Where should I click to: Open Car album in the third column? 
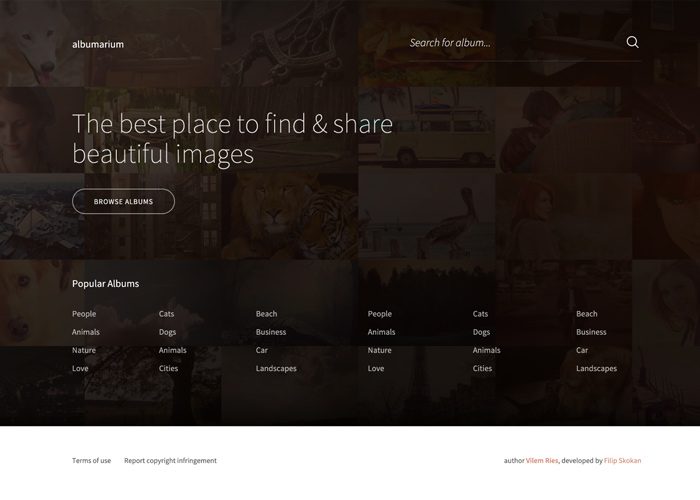coord(262,350)
